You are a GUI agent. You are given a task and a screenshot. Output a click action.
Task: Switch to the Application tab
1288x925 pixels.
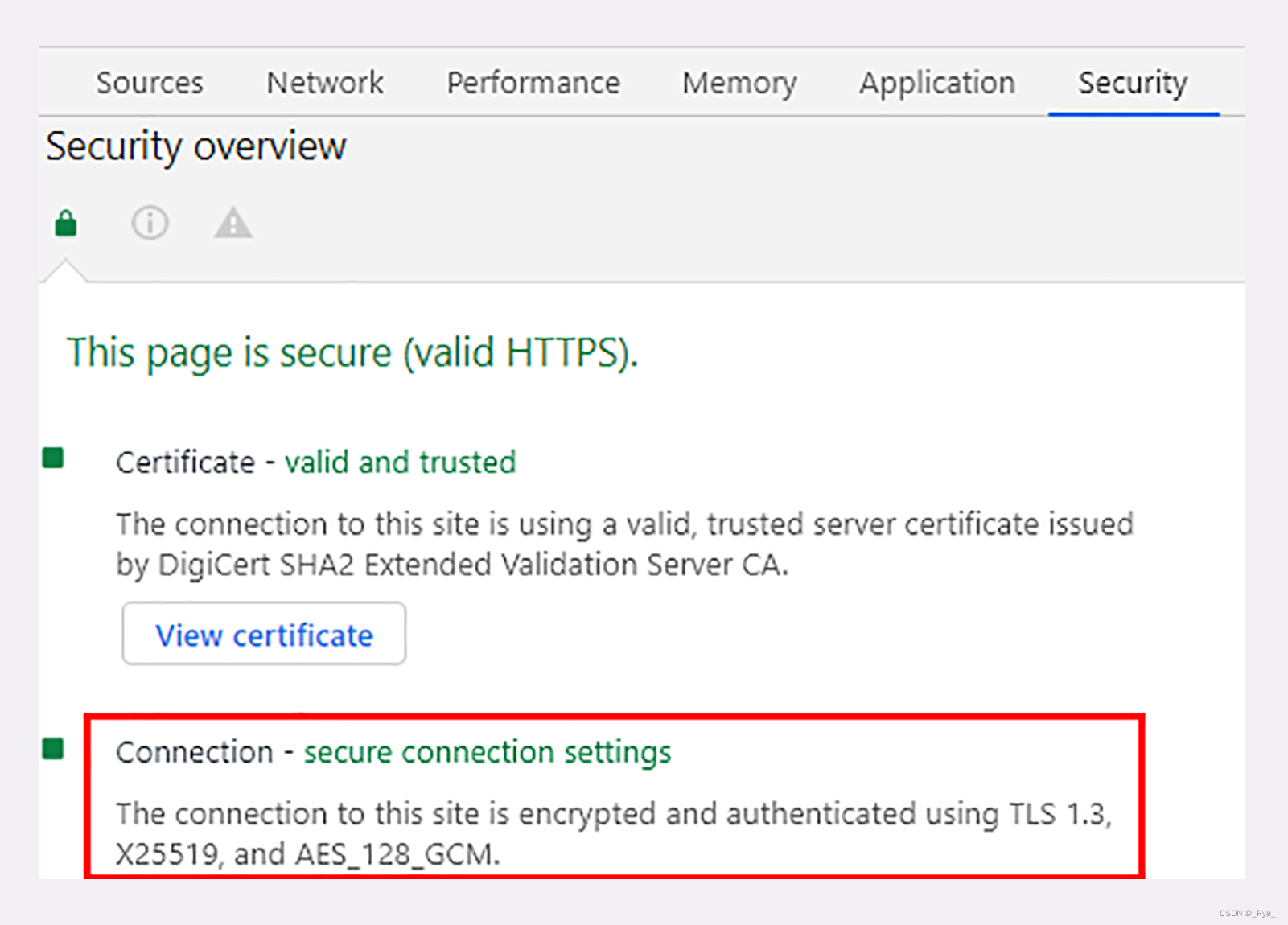pyautogui.click(x=936, y=83)
